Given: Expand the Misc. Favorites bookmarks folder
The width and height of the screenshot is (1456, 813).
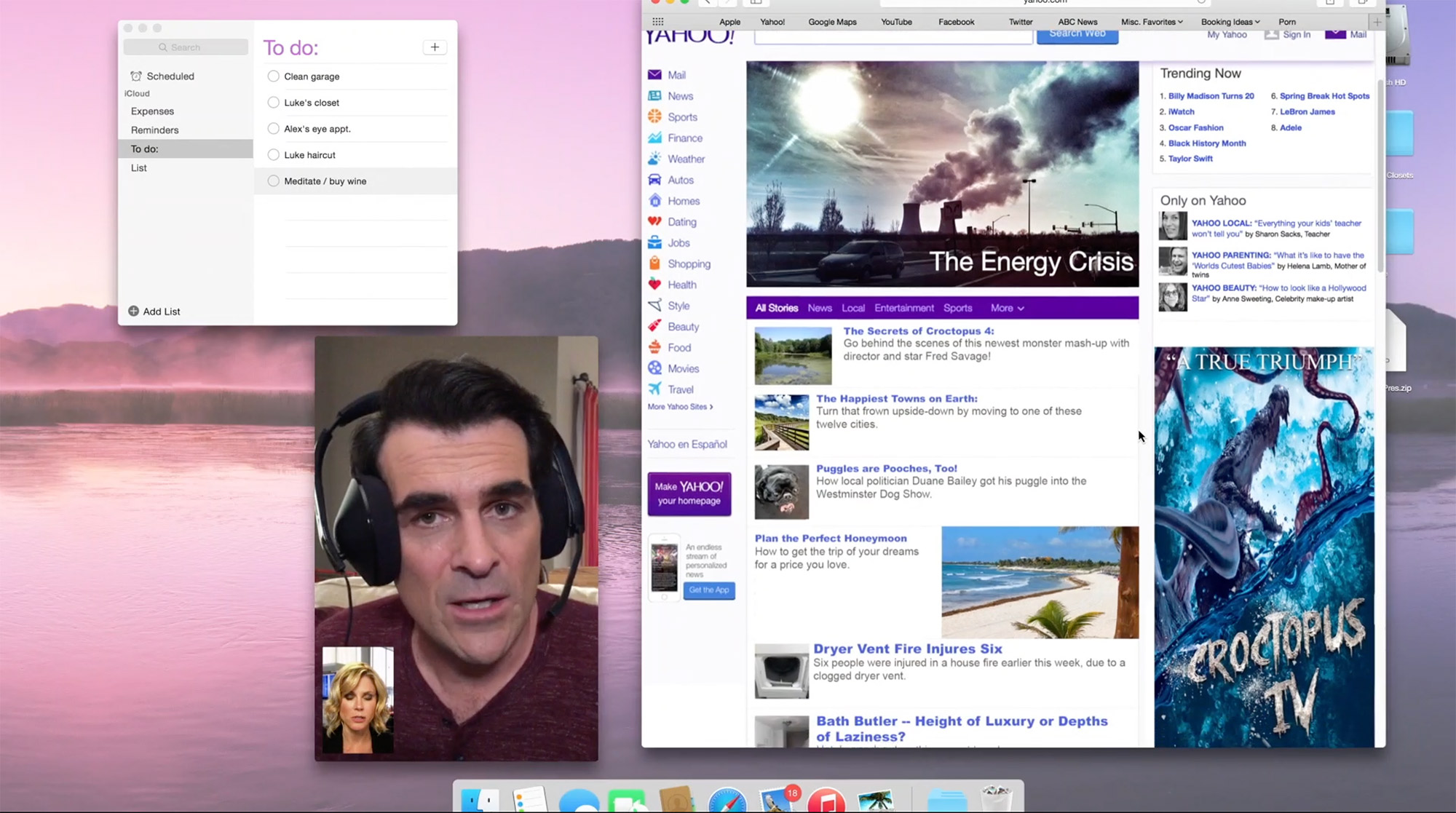Looking at the screenshot, I should (x=1152, y=22).
